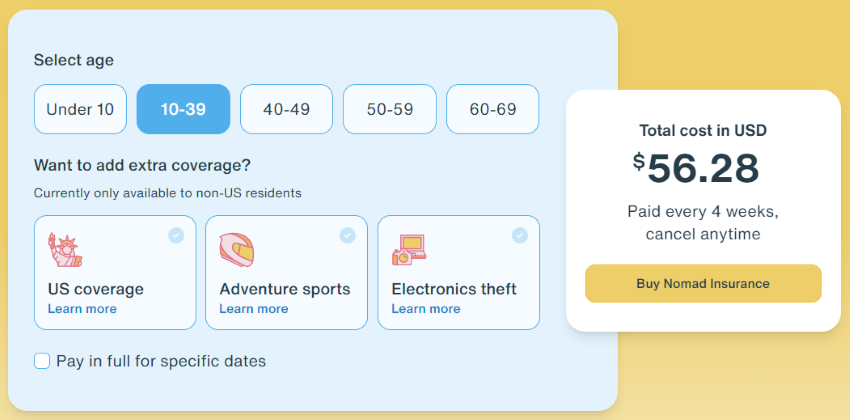The width and height of the screenshot is (850, 420).
Task: Open Learn more under Adventure sports
Action: coord(254,309)
